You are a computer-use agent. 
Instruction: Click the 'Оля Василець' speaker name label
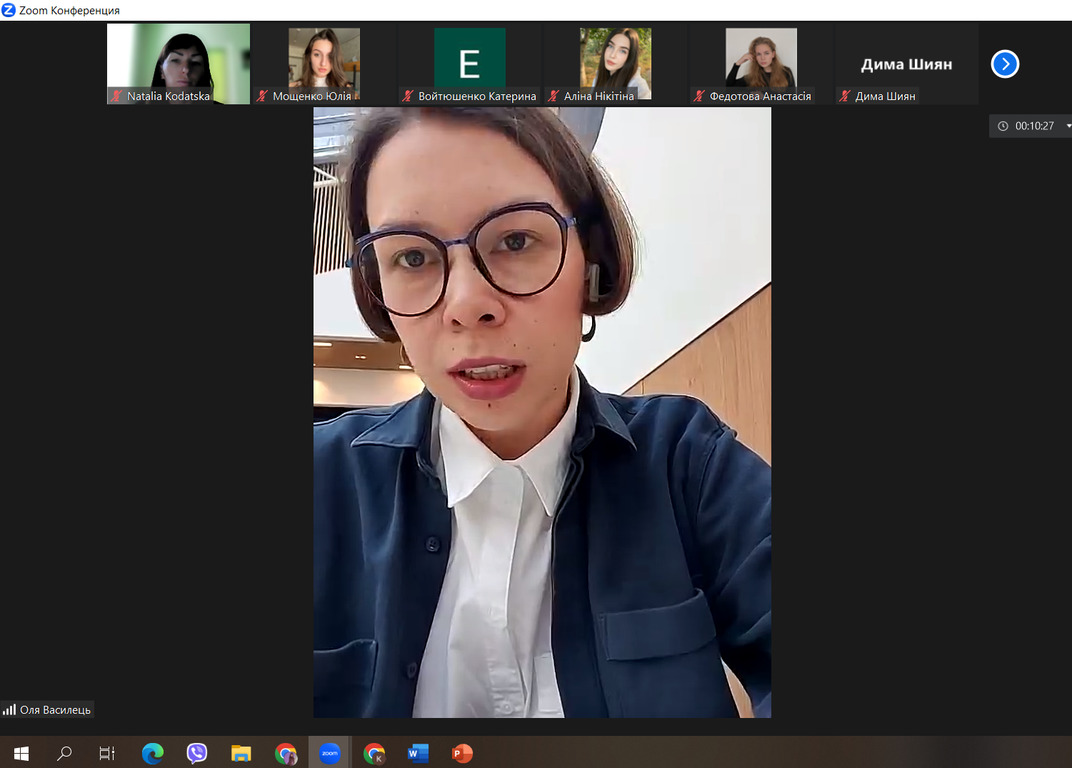(x=55, y=710)
